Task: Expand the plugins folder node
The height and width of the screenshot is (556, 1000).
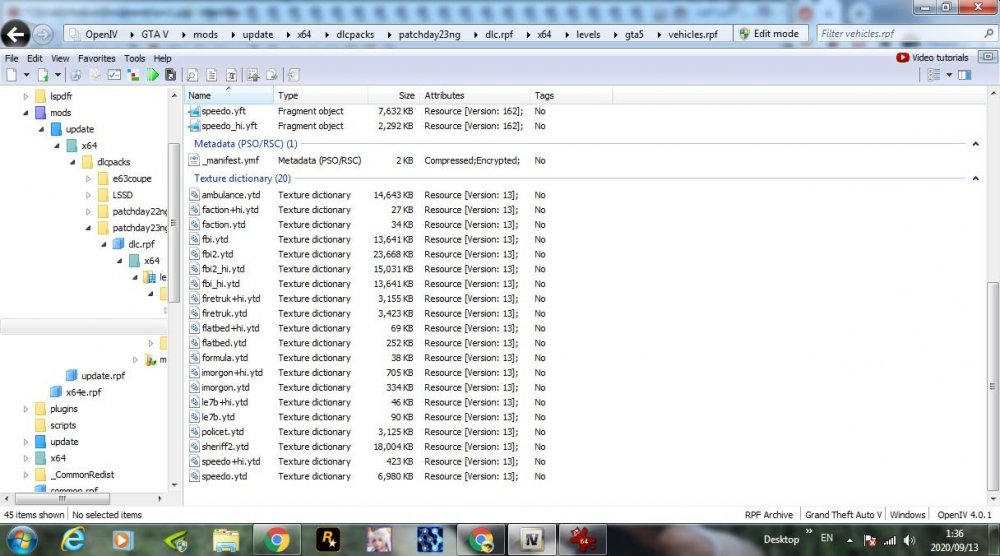Action: [26, 409]
